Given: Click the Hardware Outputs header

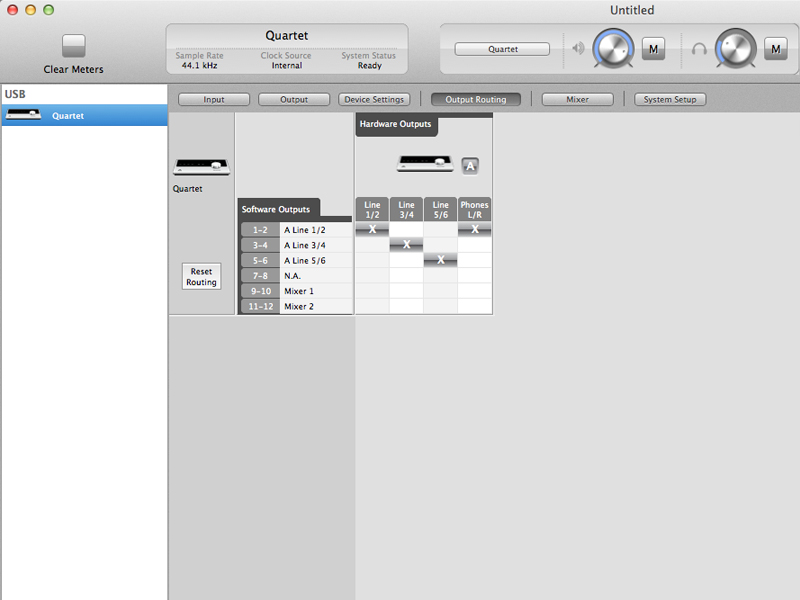Looking at the screenshot, I should click(395, 124).
